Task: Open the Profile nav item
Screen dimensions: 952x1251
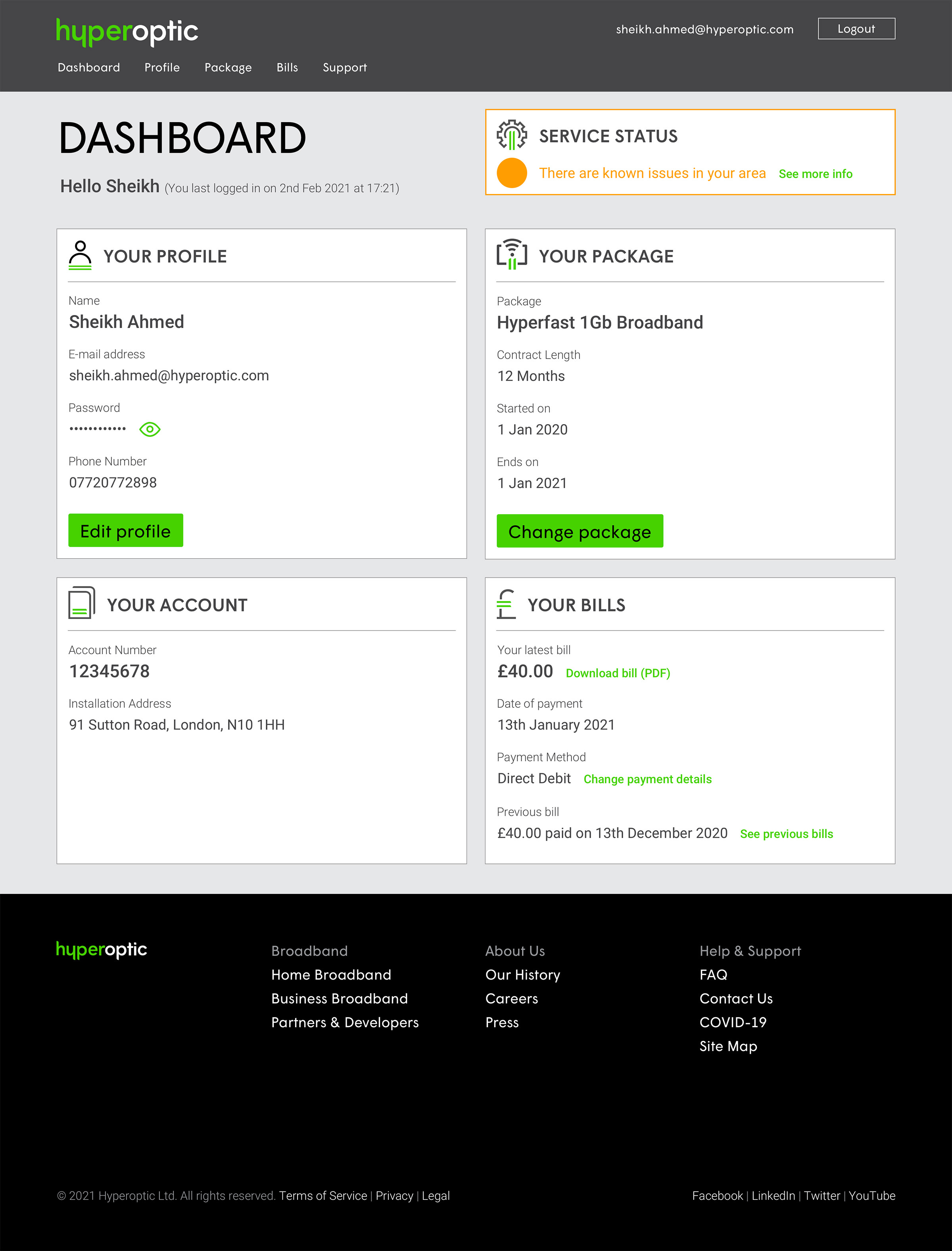Action: tap(162, 67)
